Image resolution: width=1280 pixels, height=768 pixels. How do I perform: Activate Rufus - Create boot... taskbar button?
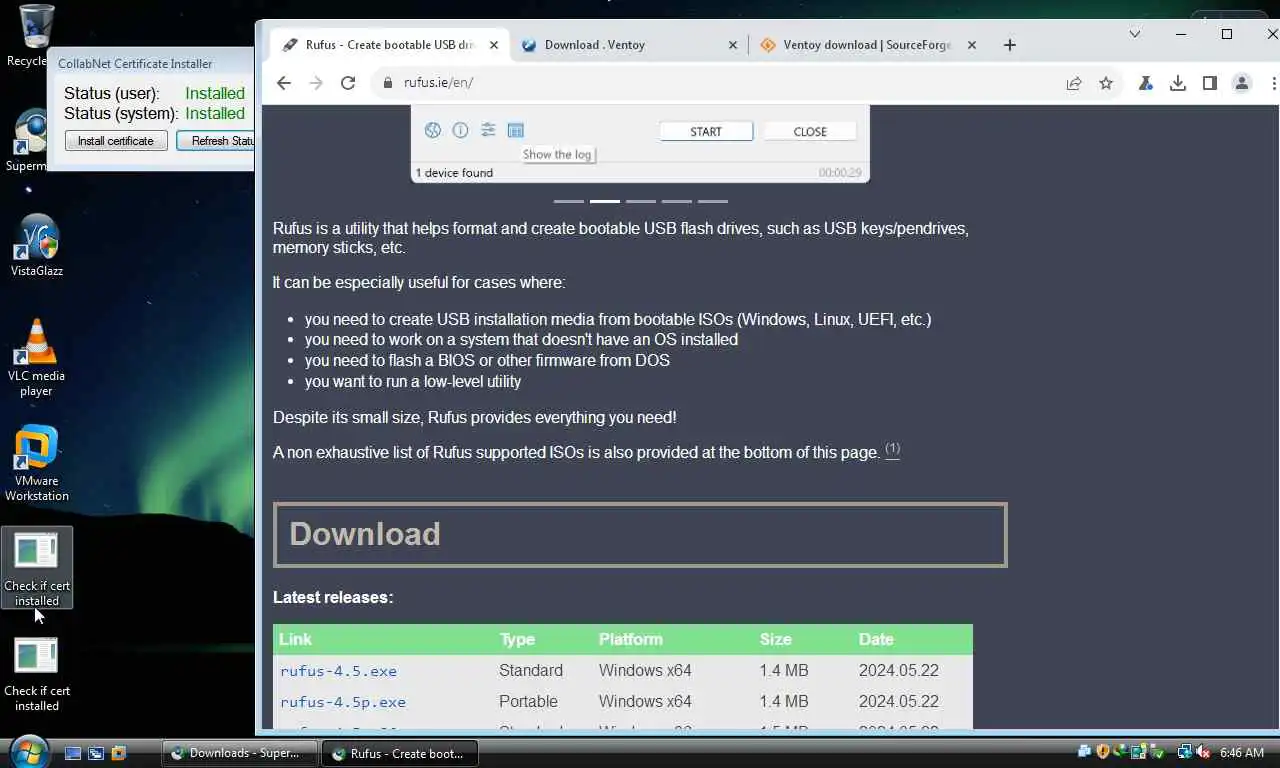(x=400, y=753)
